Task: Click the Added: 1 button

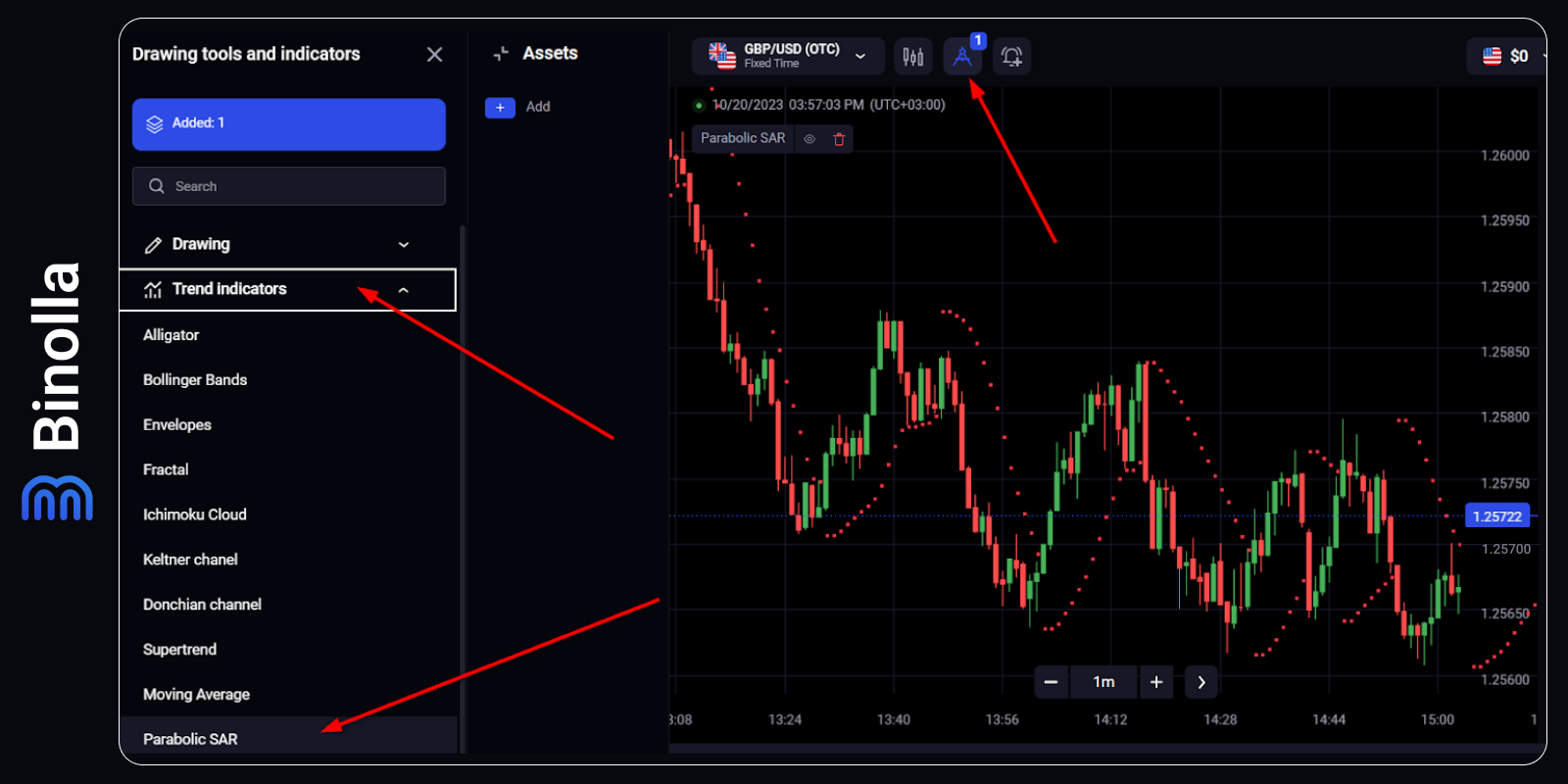Action: (x=288, y=123)
